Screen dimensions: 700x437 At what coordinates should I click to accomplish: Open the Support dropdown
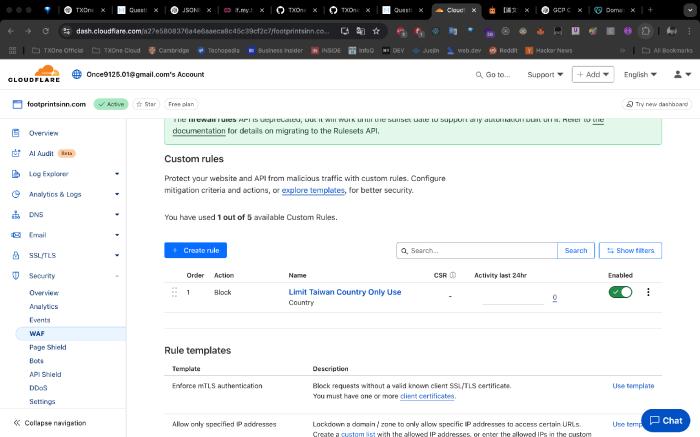click(x=544, y=74)
